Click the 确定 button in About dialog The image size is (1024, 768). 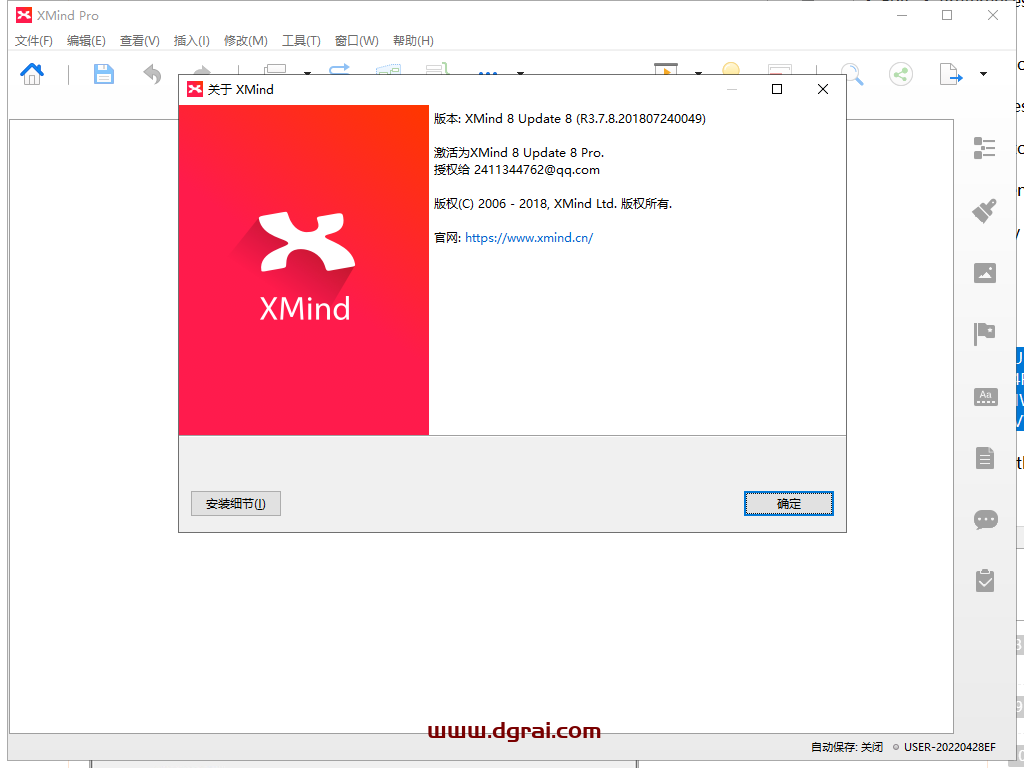pyautogui.click(x=788, y=503)
